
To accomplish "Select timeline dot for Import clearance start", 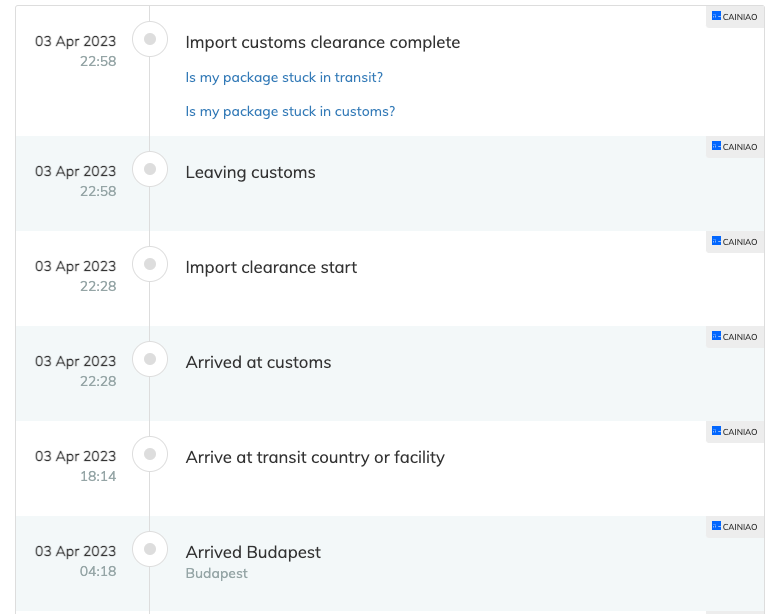I will pos(150,264).
